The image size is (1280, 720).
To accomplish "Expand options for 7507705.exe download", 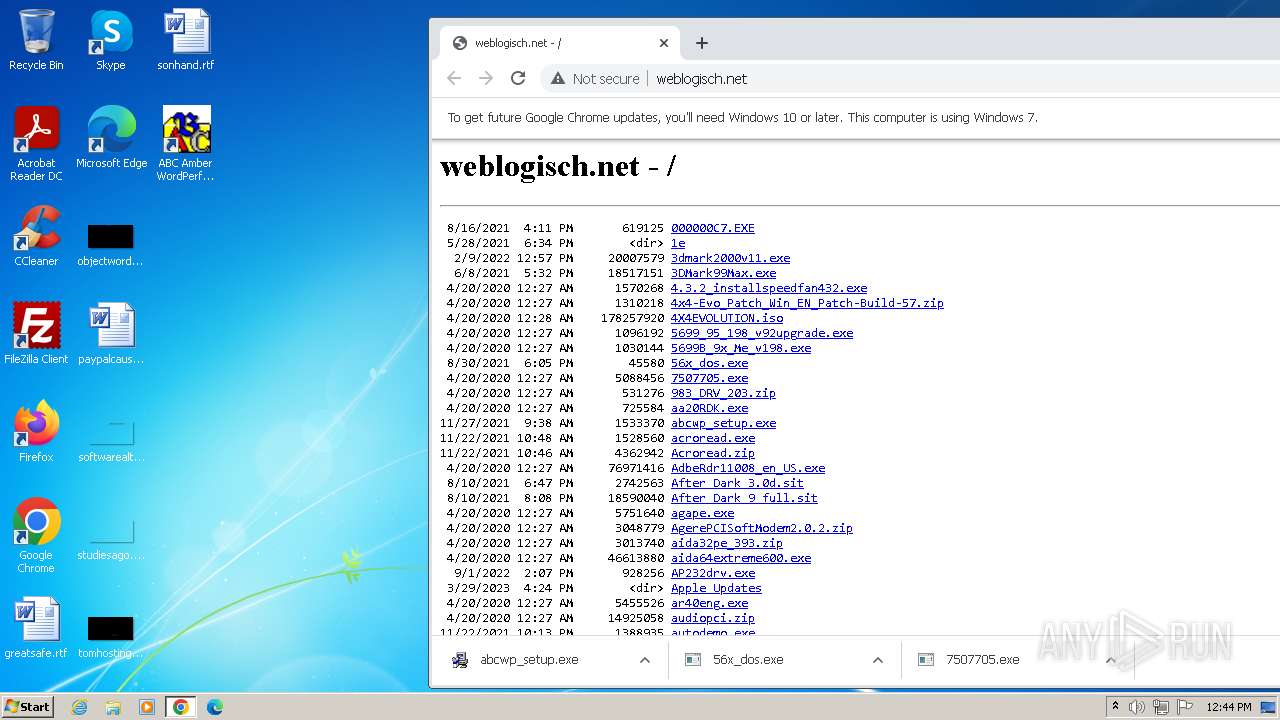I will click(x=1110, y=660).
